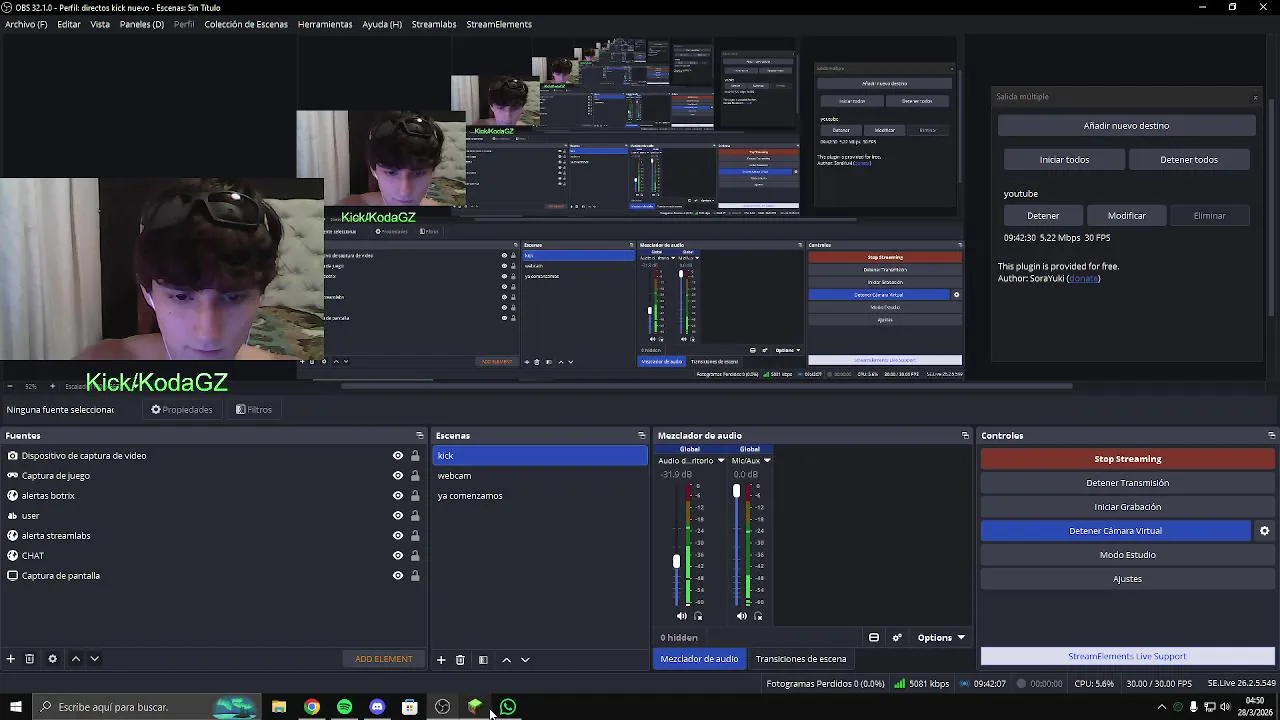Undock the Controles panel icon
Image resolution: width=1280 pixels, height=720 pixels.
1271,436
